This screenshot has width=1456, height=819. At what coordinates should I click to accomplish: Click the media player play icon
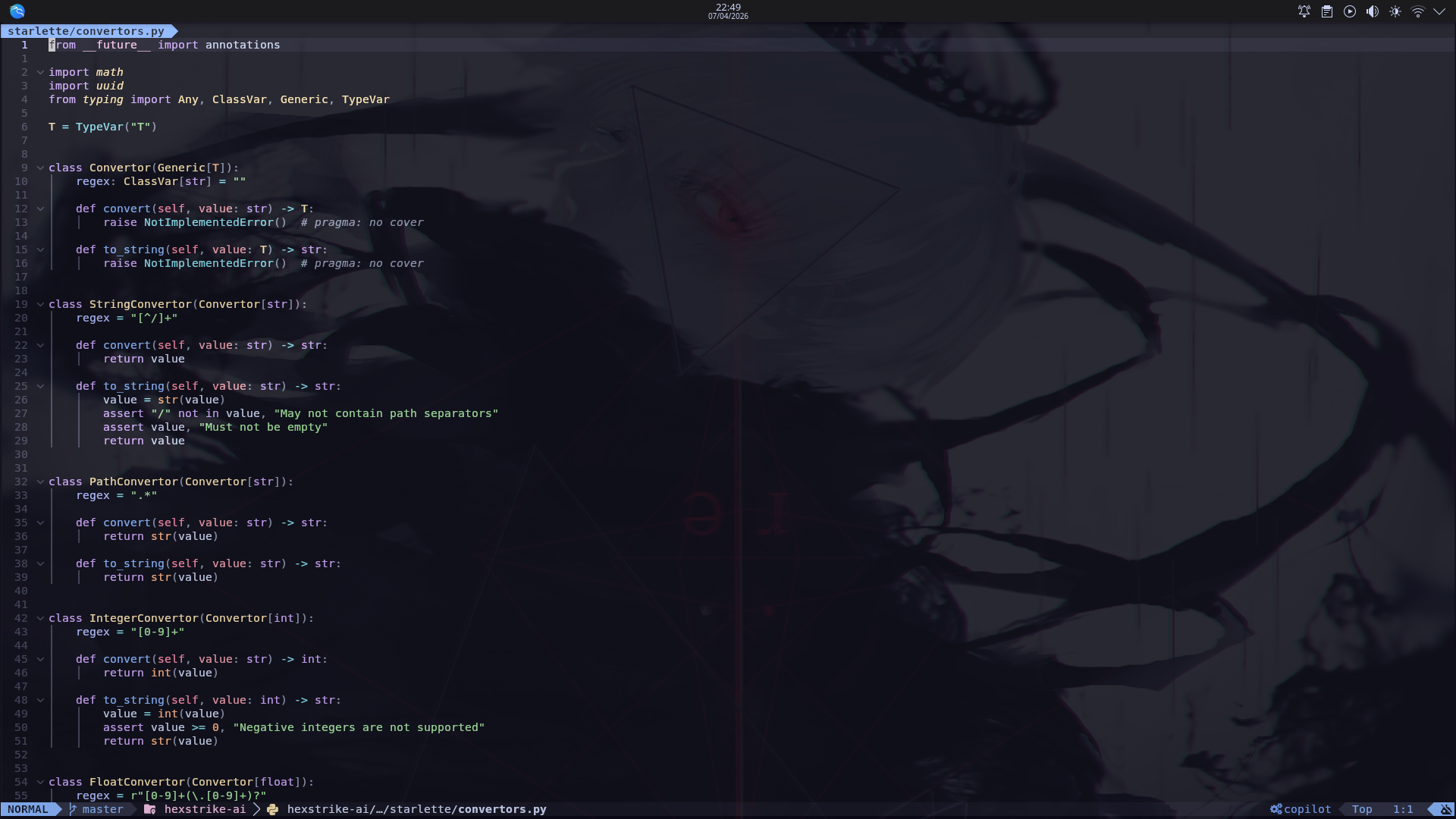(1350, 11)
